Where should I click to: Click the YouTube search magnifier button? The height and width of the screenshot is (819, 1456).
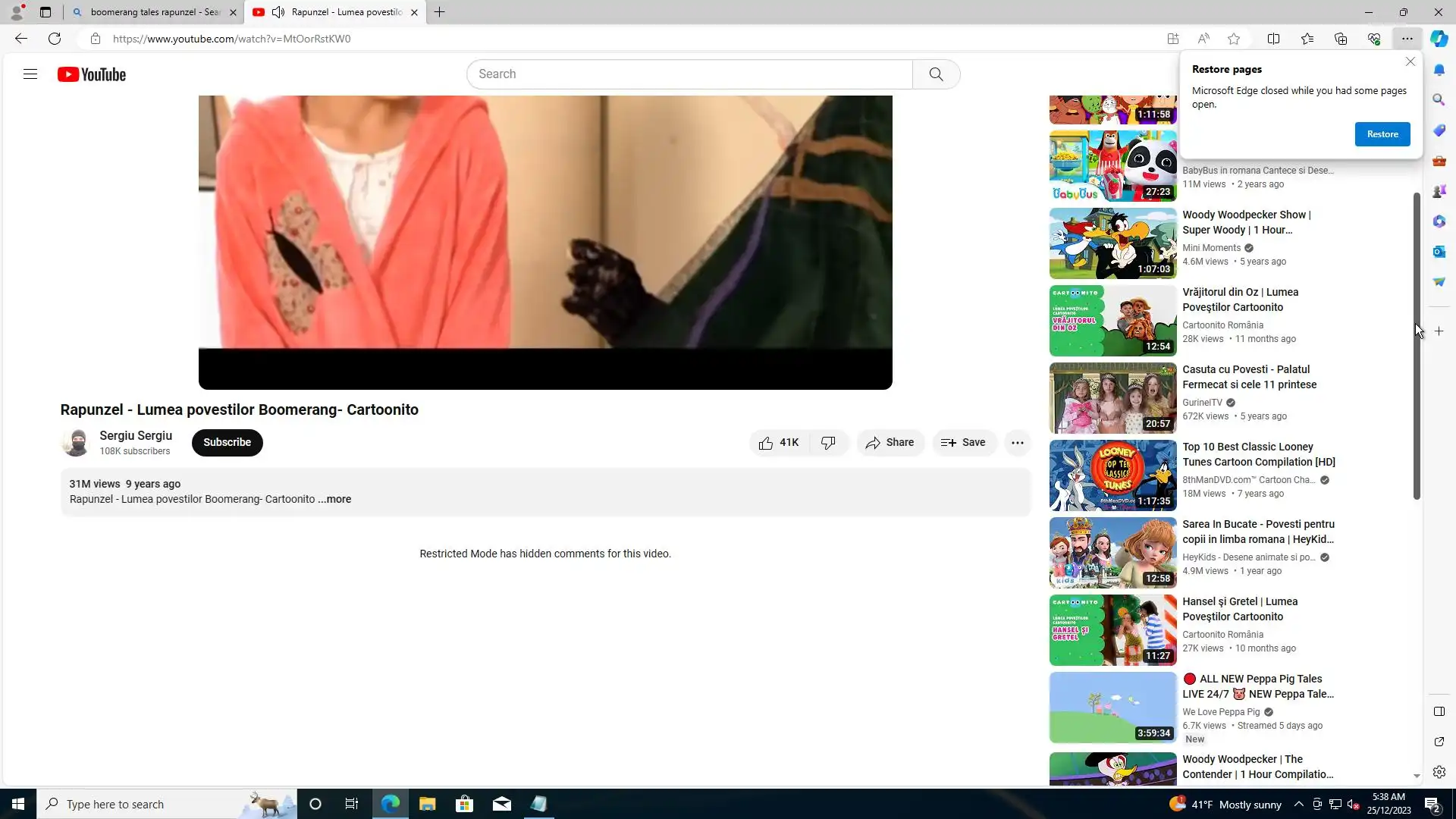point(936,74)
